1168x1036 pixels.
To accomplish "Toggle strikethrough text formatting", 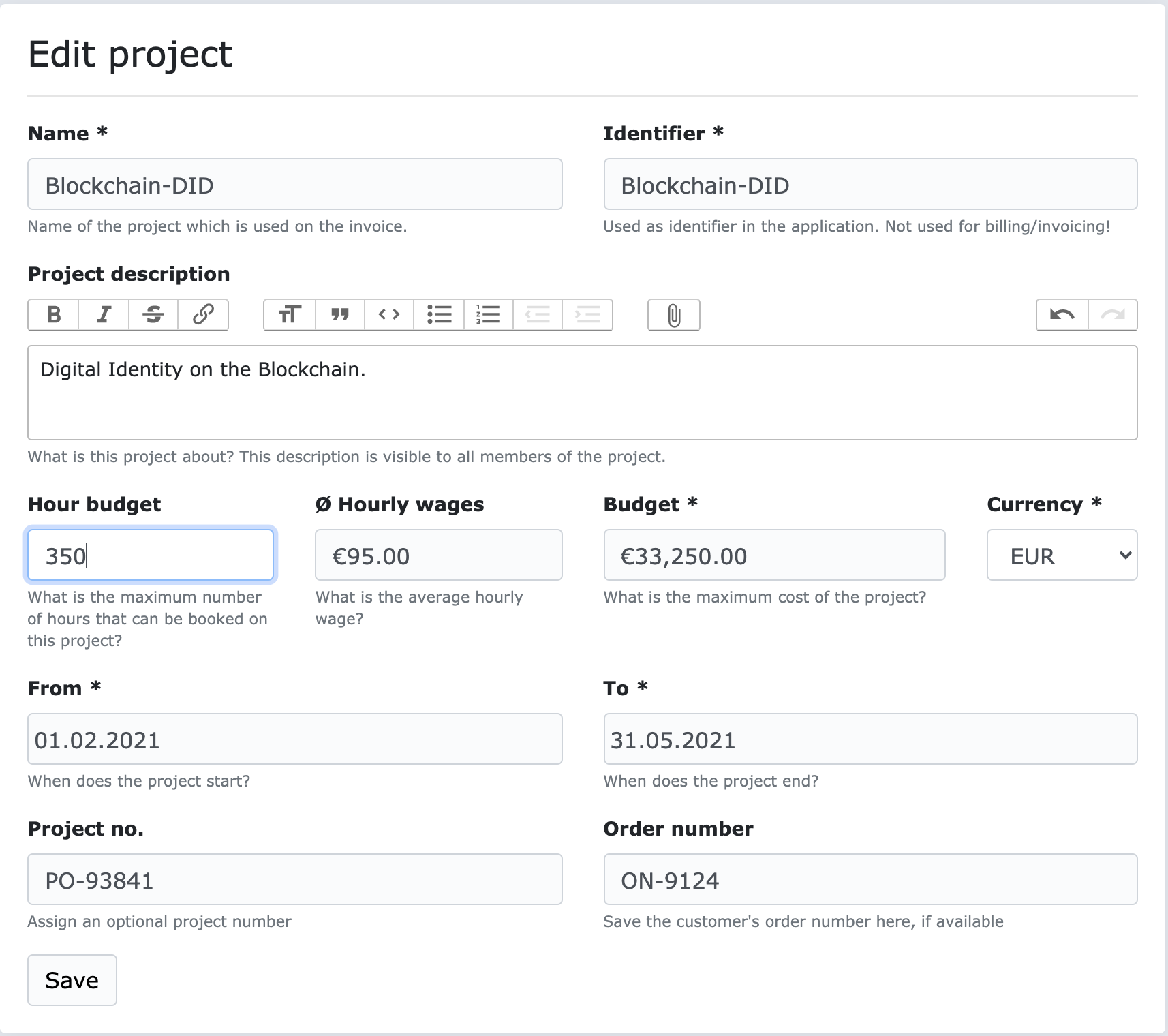I will (153, 315).
